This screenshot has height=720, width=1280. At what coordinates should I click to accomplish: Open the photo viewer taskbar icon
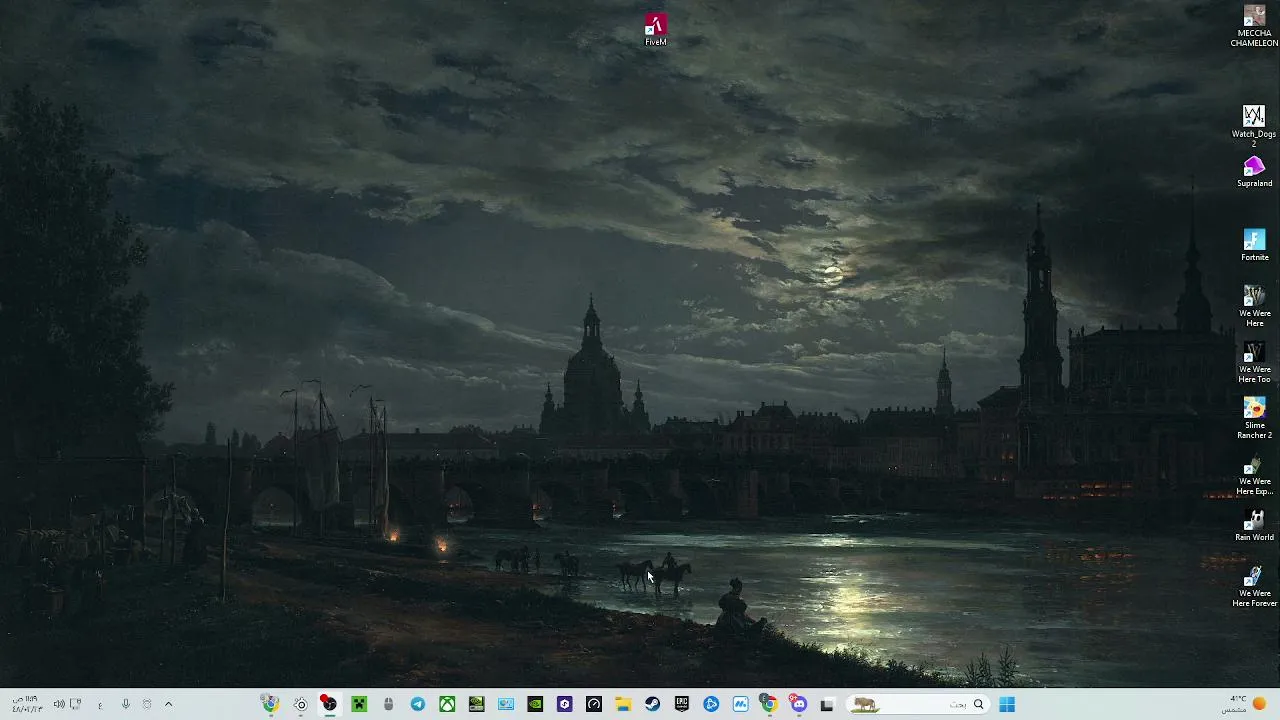tap(506, 704)
